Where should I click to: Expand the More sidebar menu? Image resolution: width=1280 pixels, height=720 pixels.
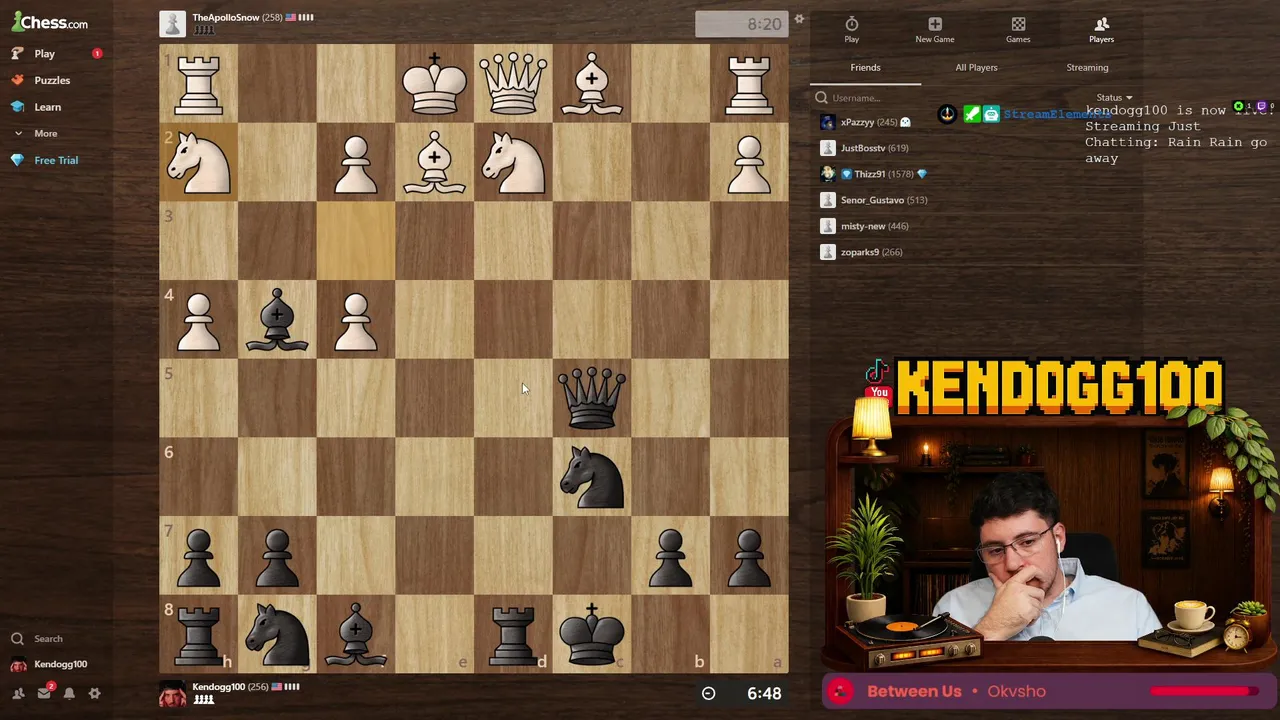tap(45, 133)
